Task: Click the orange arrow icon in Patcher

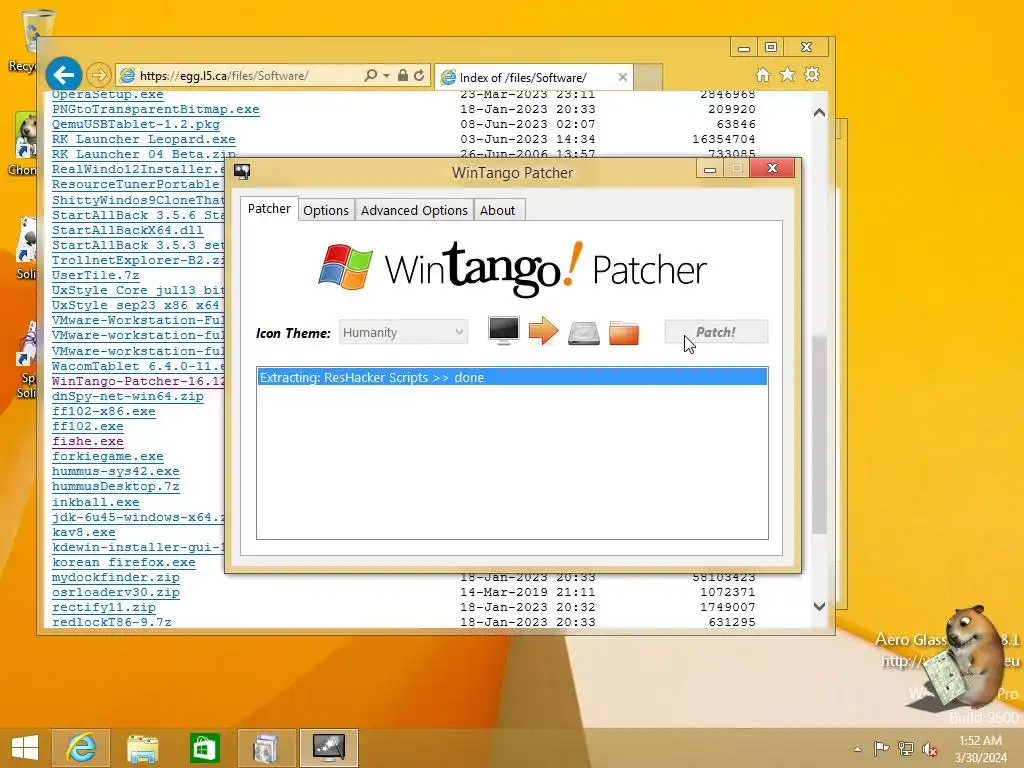Action: (543, 331)
